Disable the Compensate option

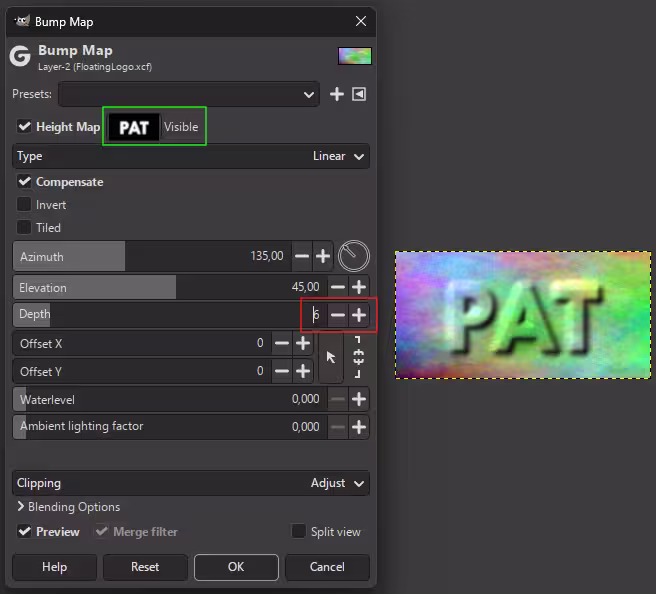[24, 182]
